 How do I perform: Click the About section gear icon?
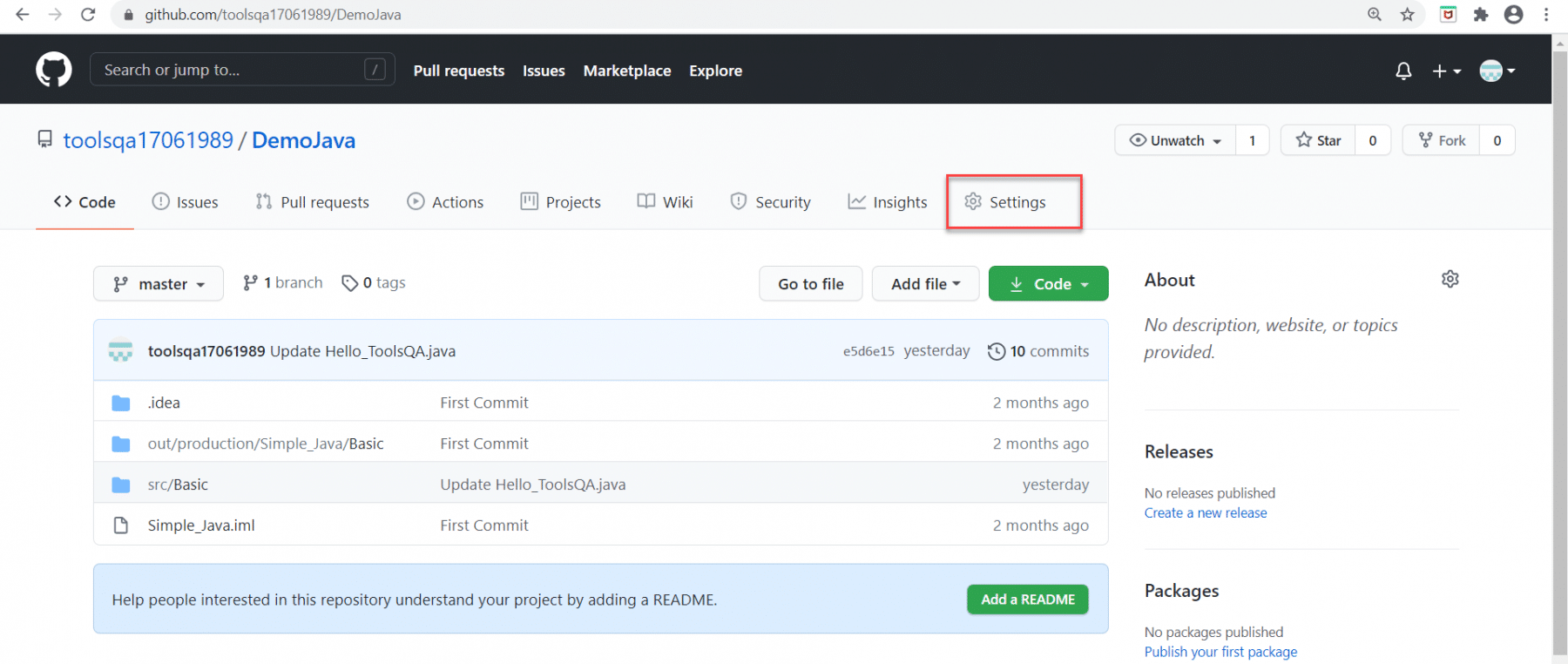(x=1450, y=279)
